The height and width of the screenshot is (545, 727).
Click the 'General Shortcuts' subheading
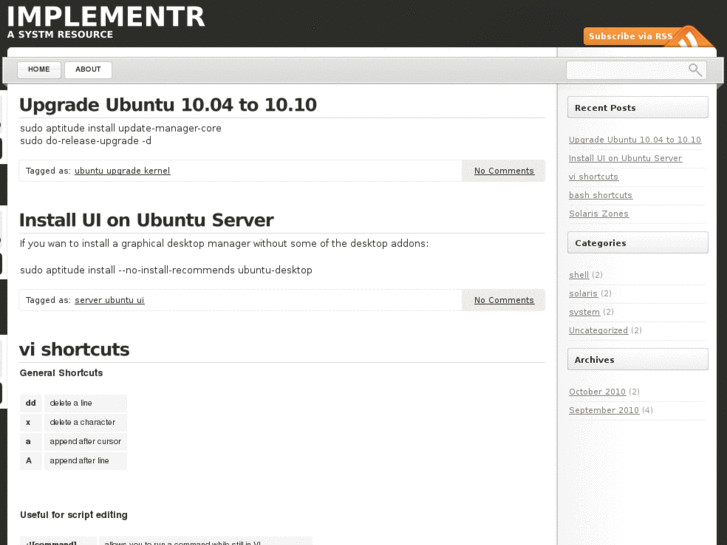(x=61, y=373)
